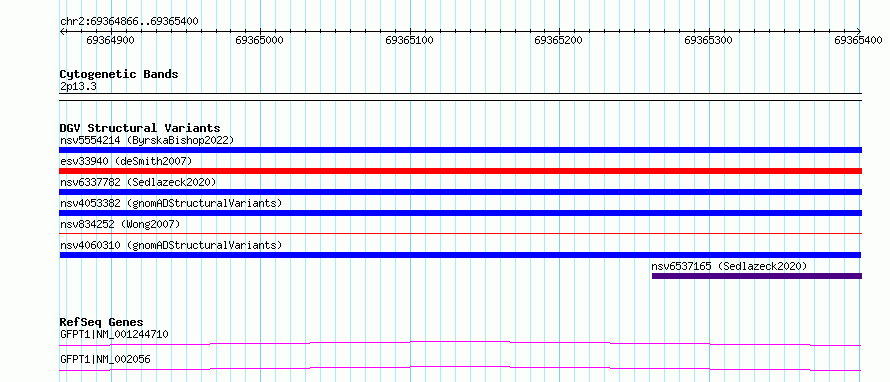Click the Cytogenetic Bands track title
Image resolution: width=890 pixels, height=382 pixels.
pyautogui.click(x=119, y=74)
